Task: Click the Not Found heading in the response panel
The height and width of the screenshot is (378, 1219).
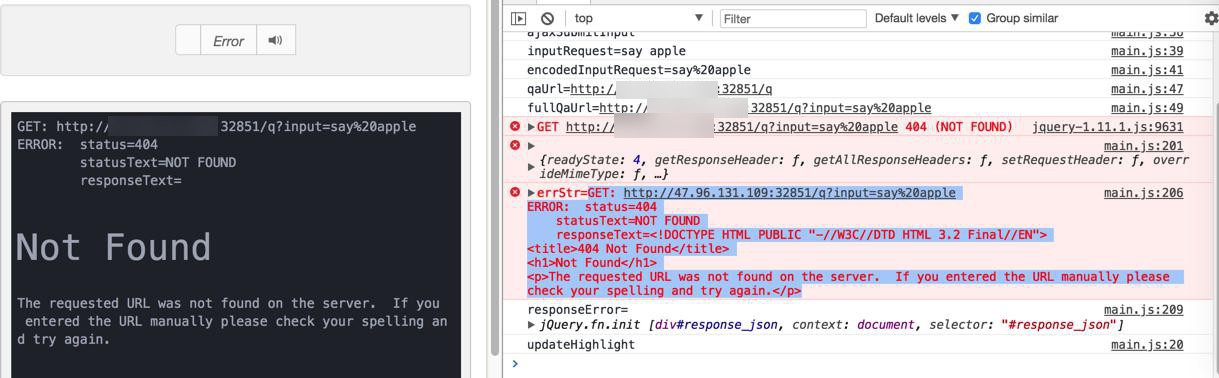Action: coord(114,247)
